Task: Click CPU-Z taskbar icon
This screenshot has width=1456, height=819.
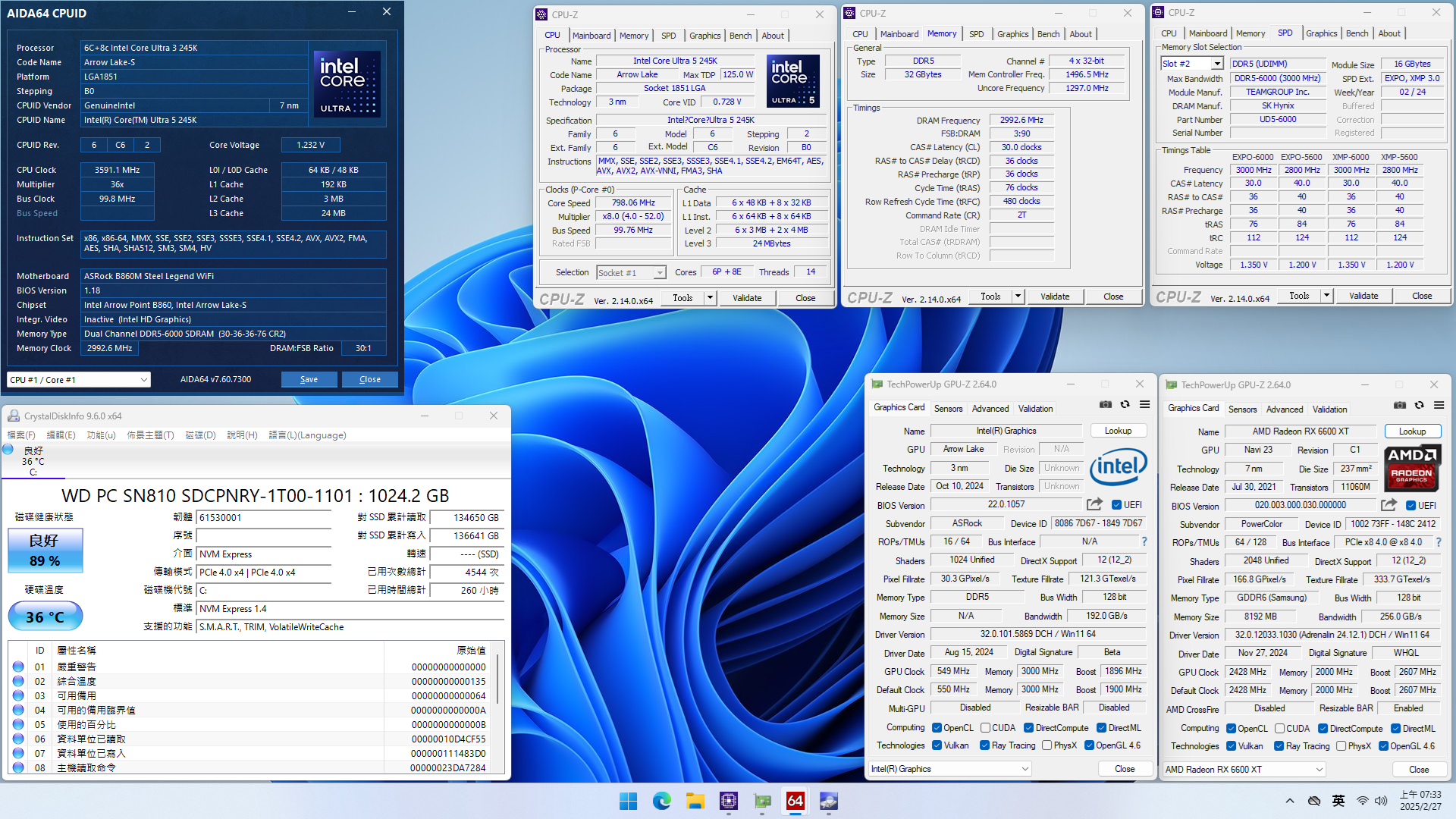Action: coord(729,801)
